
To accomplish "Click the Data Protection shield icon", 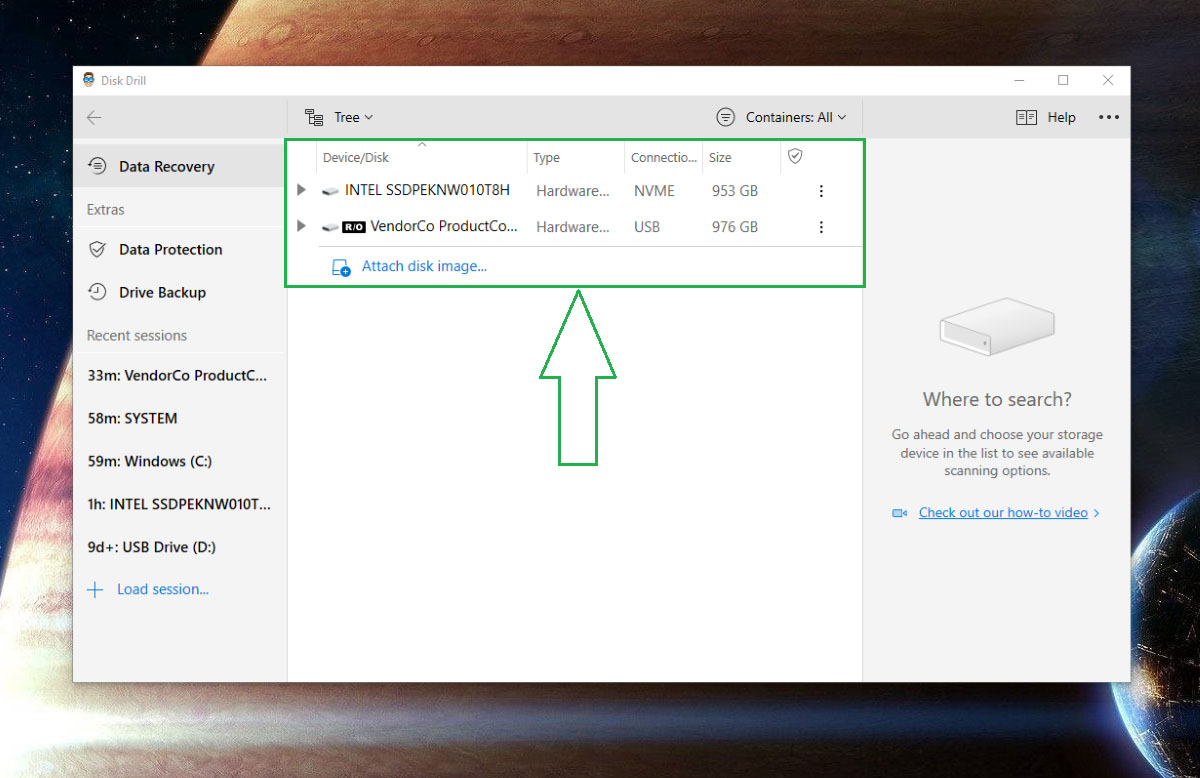I will [x=97, y=249].
